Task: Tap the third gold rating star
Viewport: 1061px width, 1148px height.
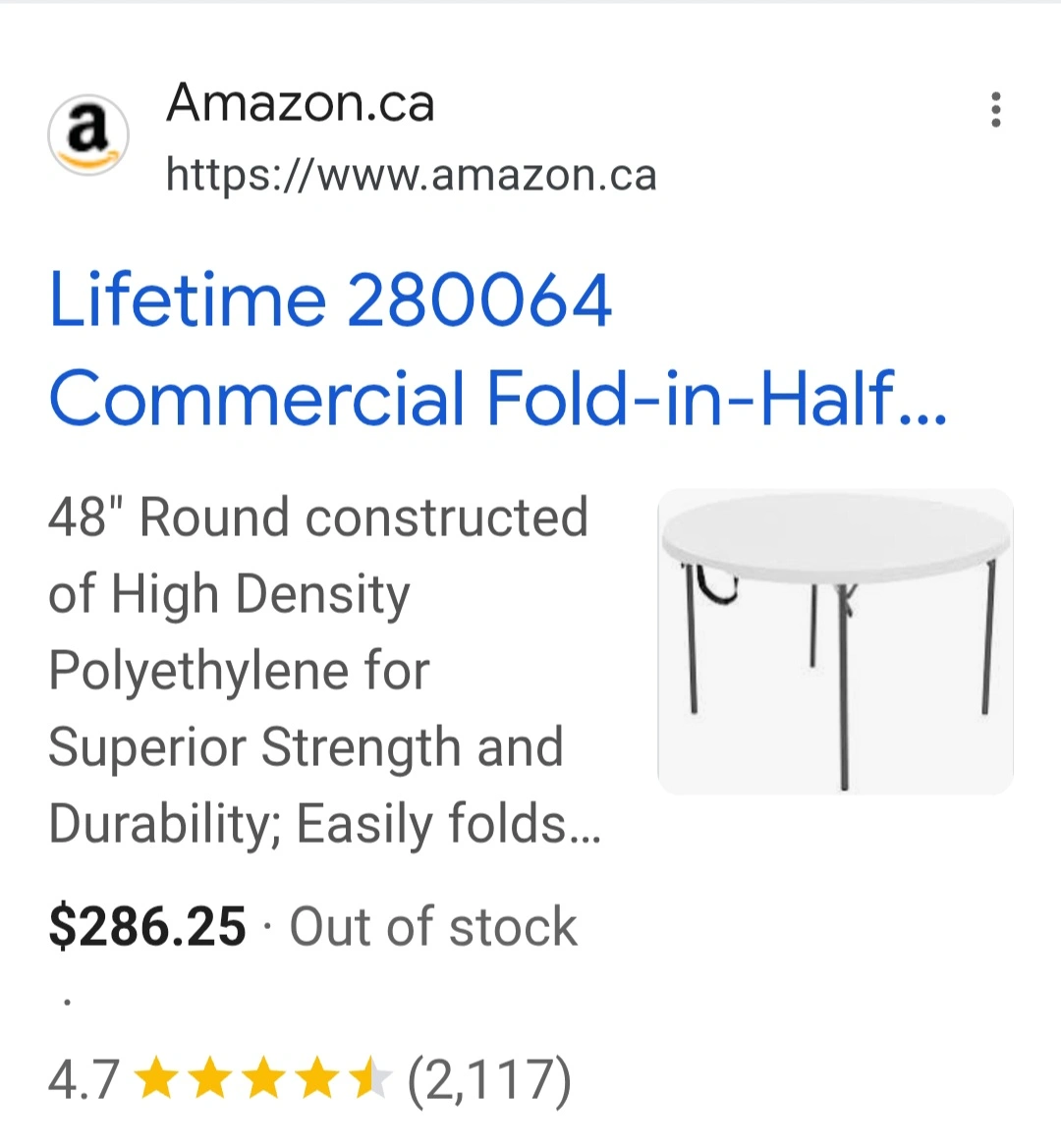Action: tap(262, 1079)
